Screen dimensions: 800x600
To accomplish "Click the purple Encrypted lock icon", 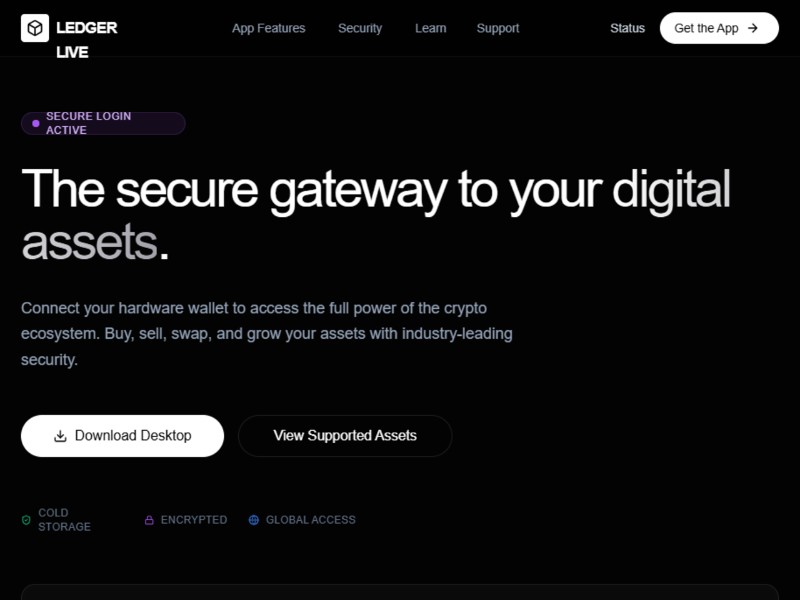I will (149, 520).
